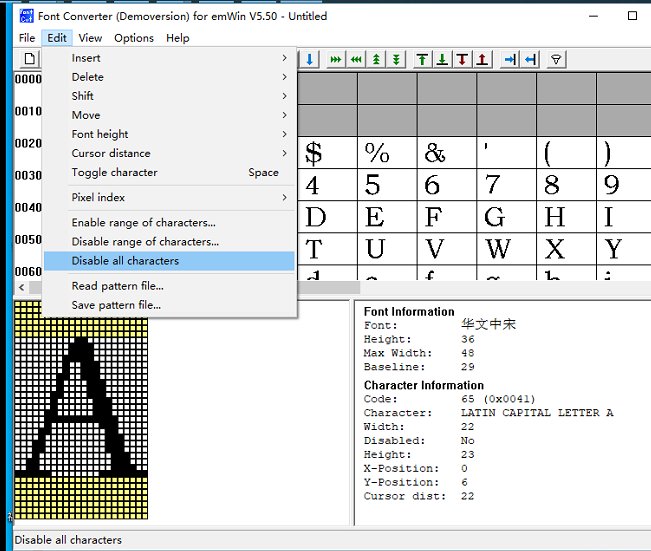651x551 pixels.
Task: Select the letter H character cell
Action: point(566,217)
